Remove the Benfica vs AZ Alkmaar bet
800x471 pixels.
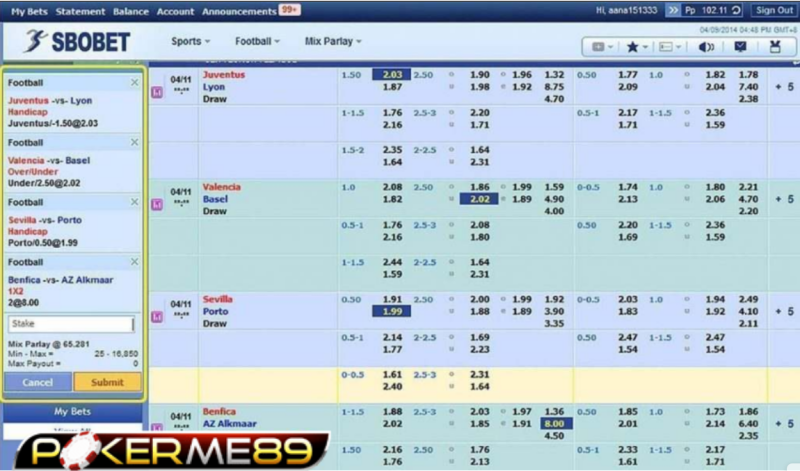134,261
